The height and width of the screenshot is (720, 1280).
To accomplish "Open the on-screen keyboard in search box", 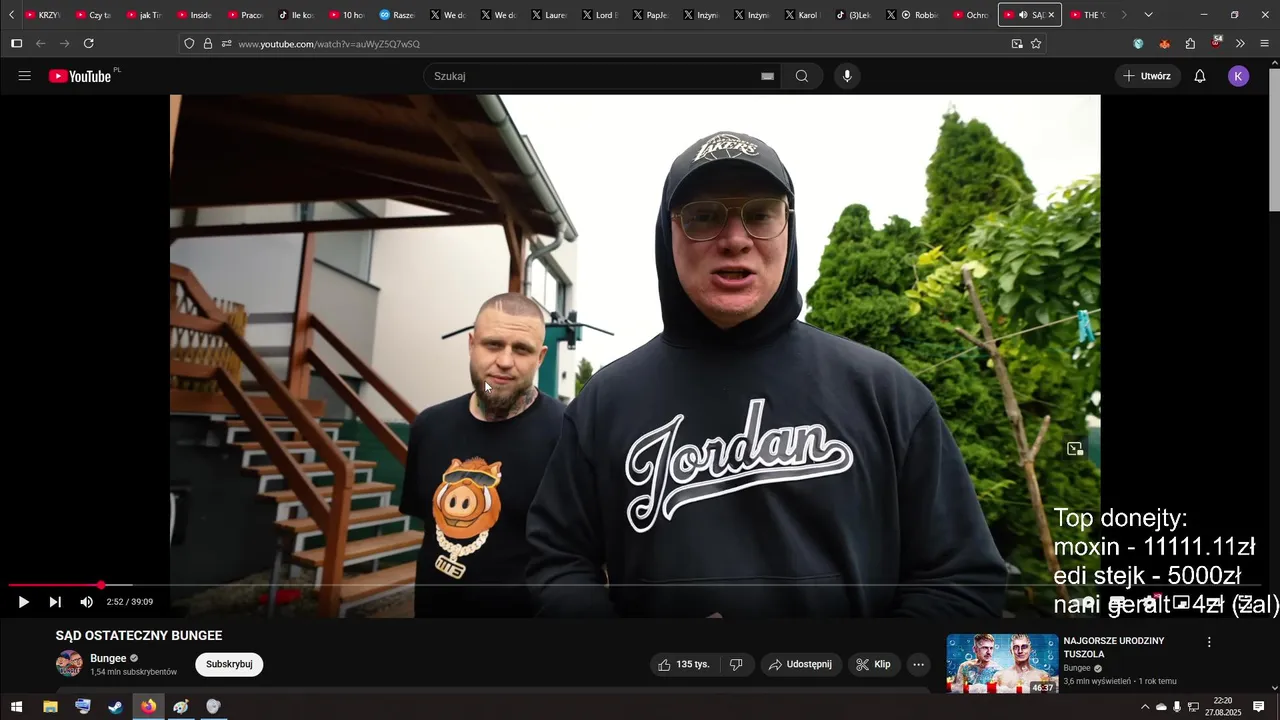I will (768, 76).
